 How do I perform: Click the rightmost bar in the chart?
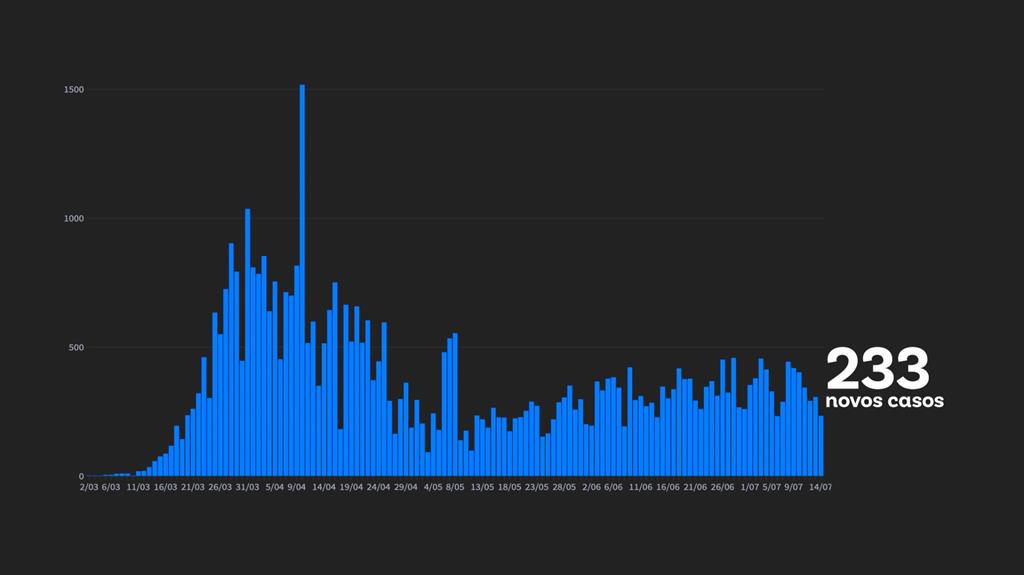(821, 446)
